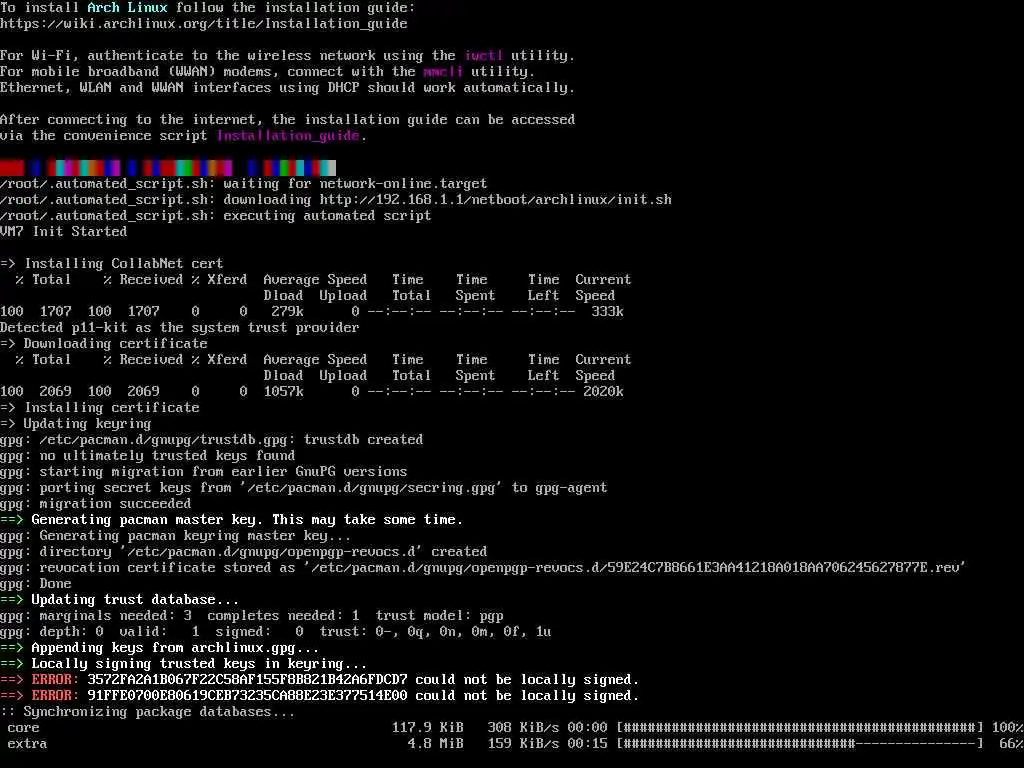Click the extra download progress bar
This screenshot has width=1024, height=768.
click(x=800, y=744)
